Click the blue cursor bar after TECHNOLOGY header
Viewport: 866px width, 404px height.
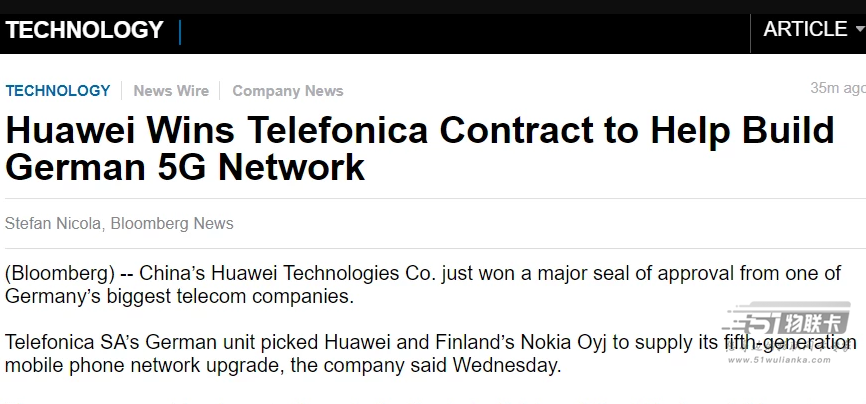point(180,32)
